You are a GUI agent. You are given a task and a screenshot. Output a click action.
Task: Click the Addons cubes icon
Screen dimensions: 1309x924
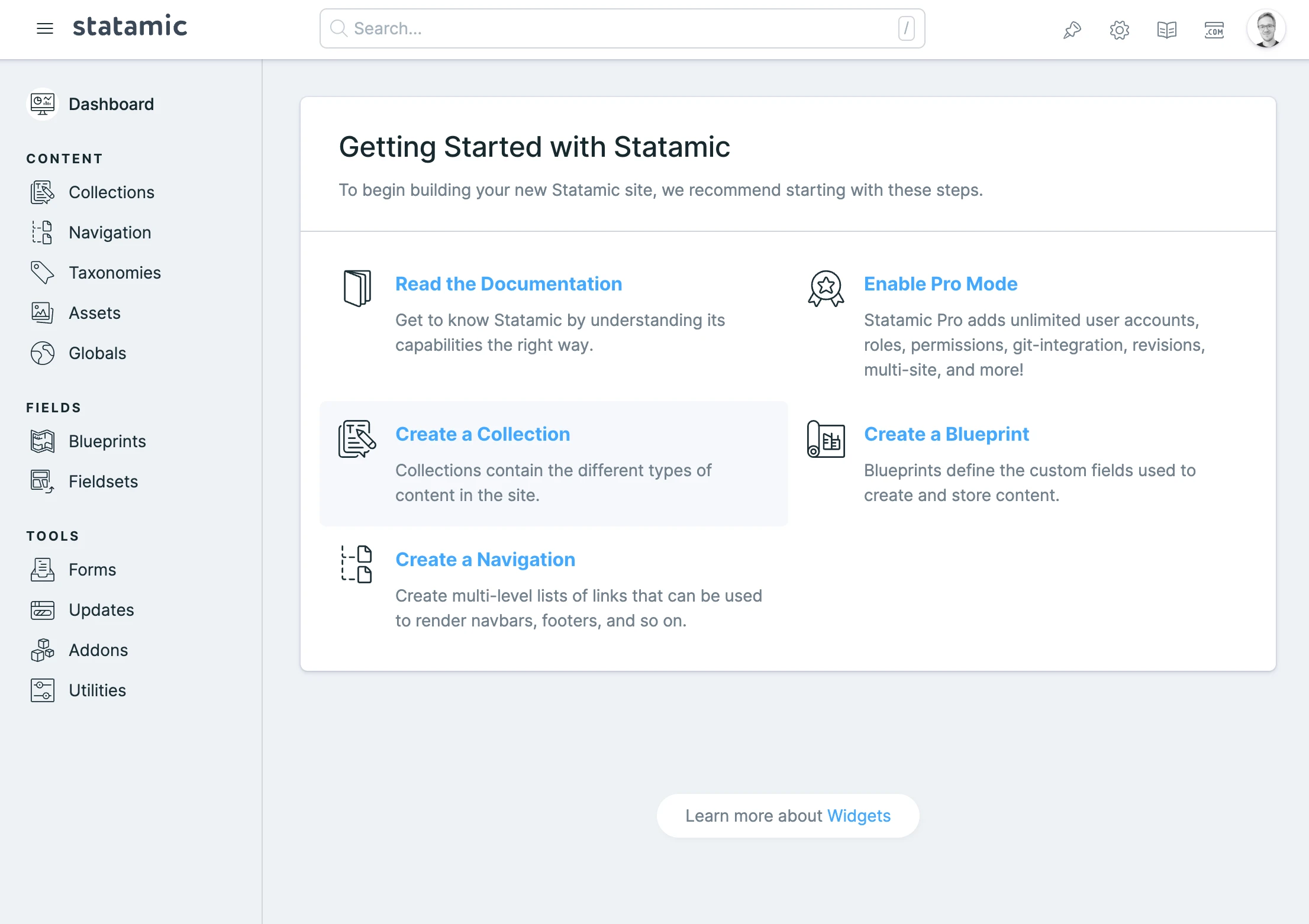[42, 650]
